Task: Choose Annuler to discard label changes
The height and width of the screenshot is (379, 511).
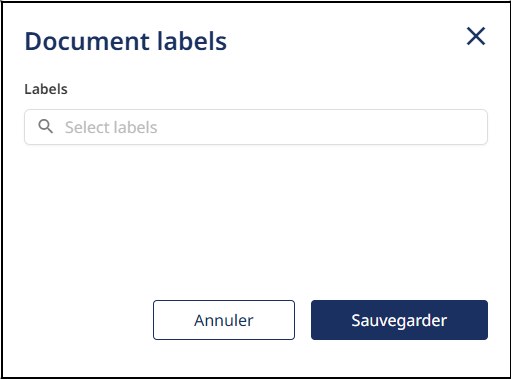Action: click(224, 320)
